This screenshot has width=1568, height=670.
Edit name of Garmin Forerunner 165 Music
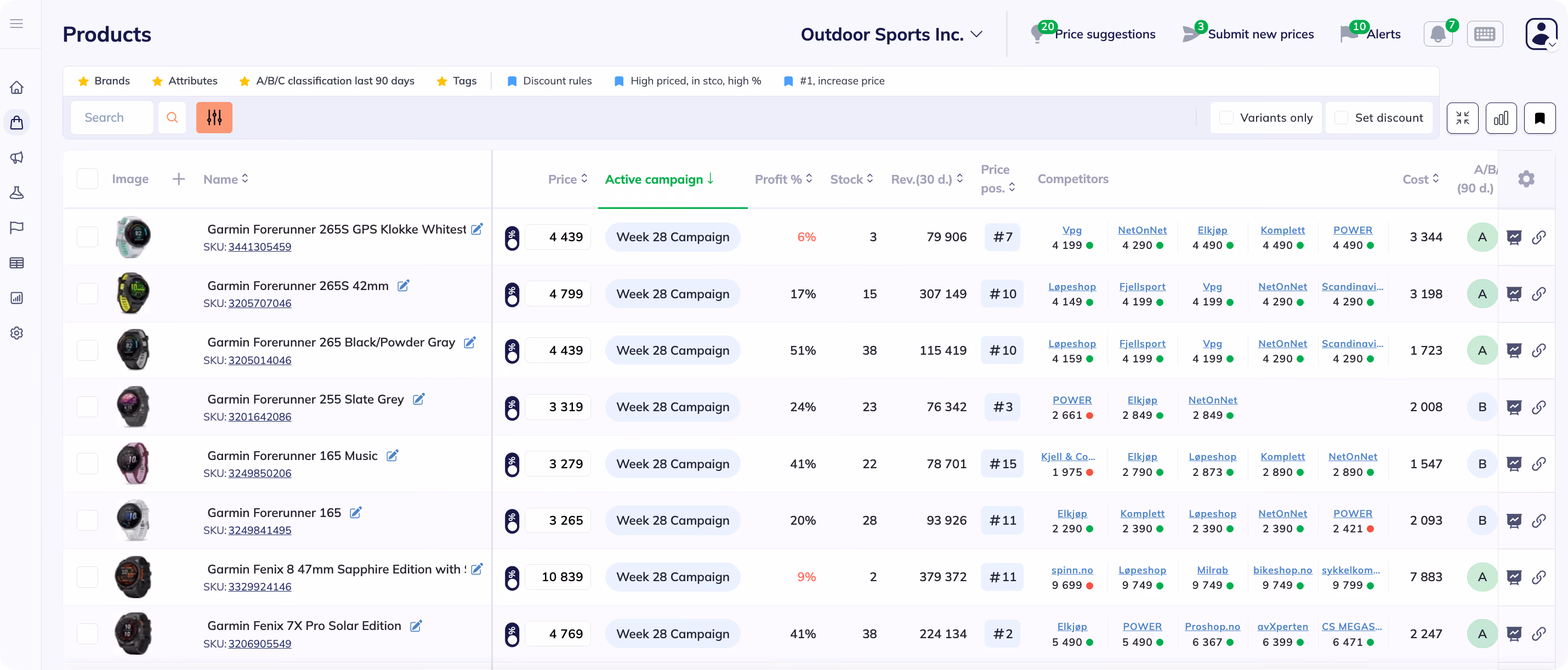click(393, 455)
